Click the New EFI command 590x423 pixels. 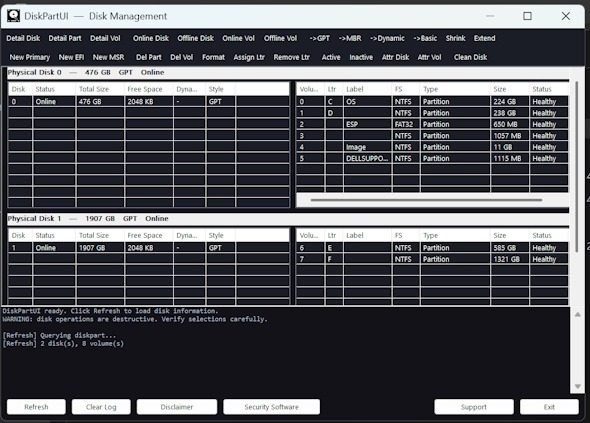point(71,57)
